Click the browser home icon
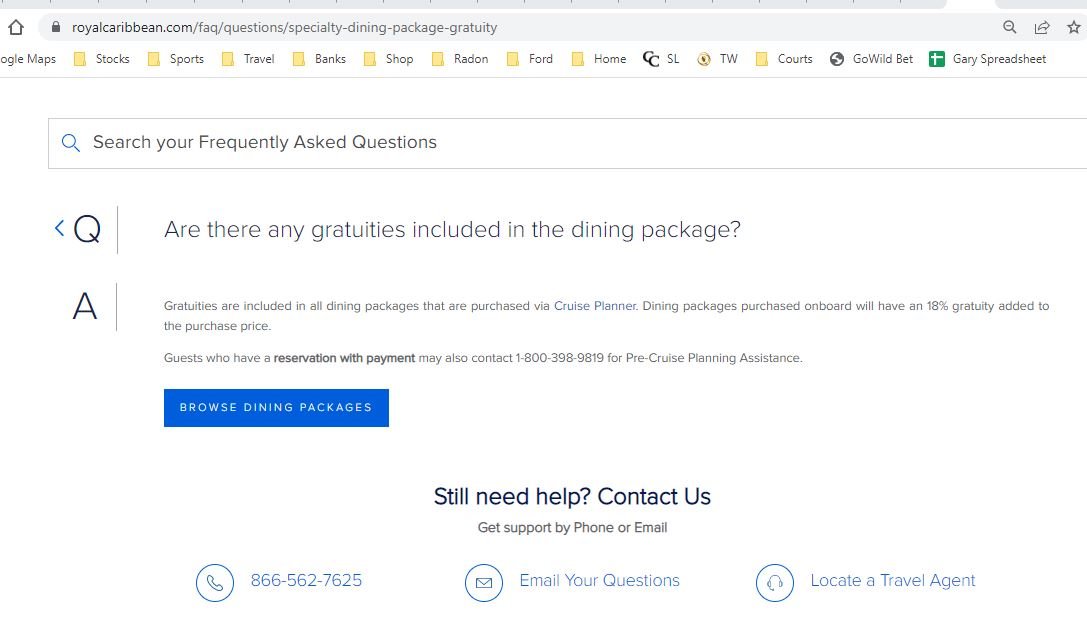The height and width of the screenshot is (635, 1087). point(15,28)
